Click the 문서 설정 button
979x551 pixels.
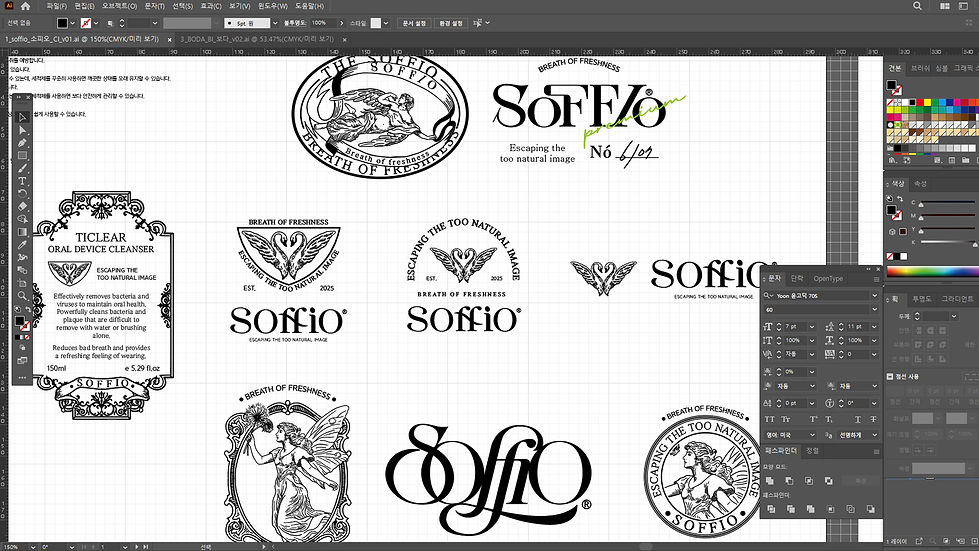click(x=414, y=23)
